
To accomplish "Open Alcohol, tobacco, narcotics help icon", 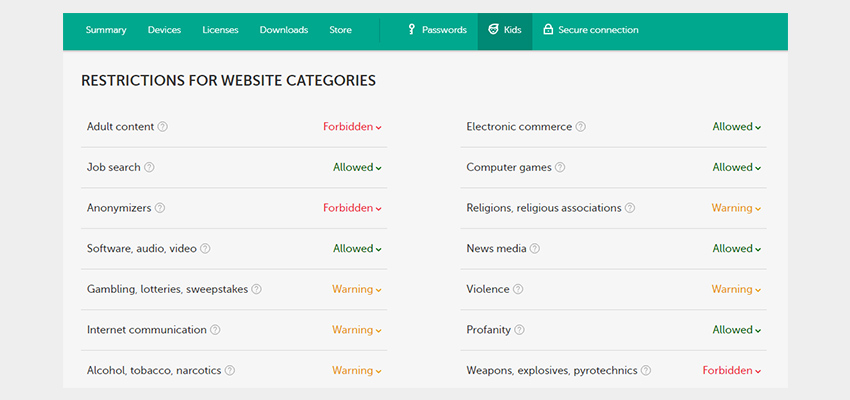I will coord(230,371).
